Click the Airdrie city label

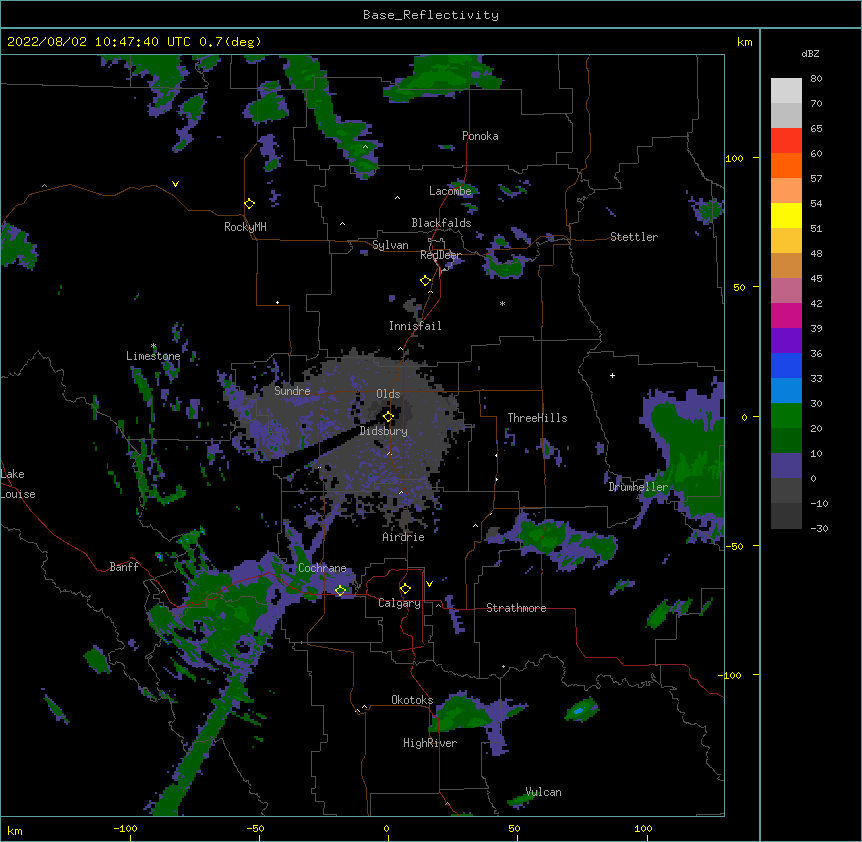[x=404, y=537]
